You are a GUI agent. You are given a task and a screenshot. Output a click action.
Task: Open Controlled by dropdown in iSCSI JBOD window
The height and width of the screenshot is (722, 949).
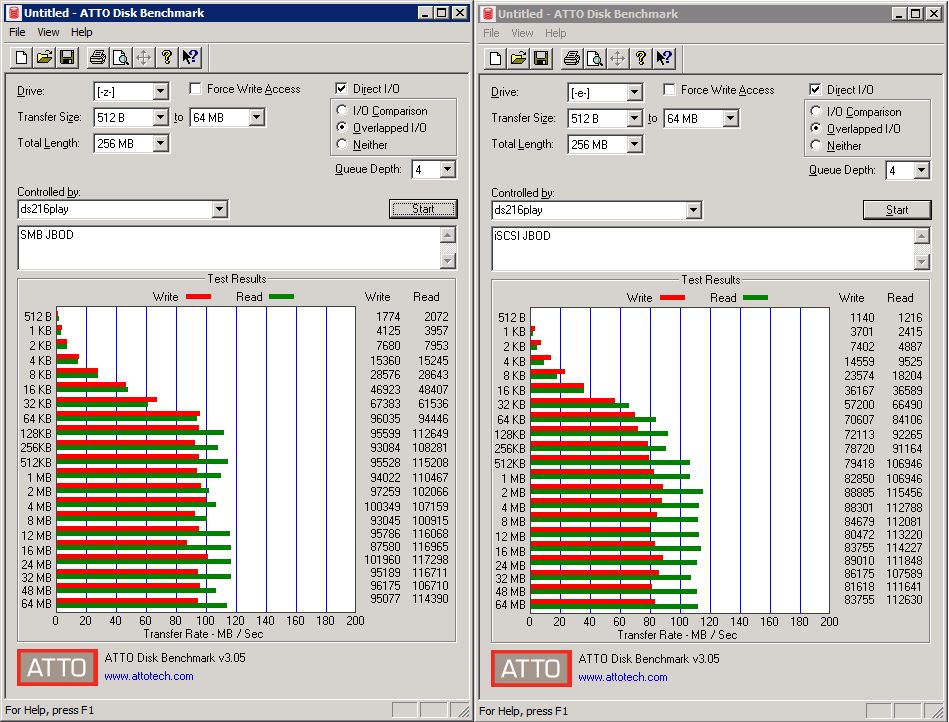(694, 211)
